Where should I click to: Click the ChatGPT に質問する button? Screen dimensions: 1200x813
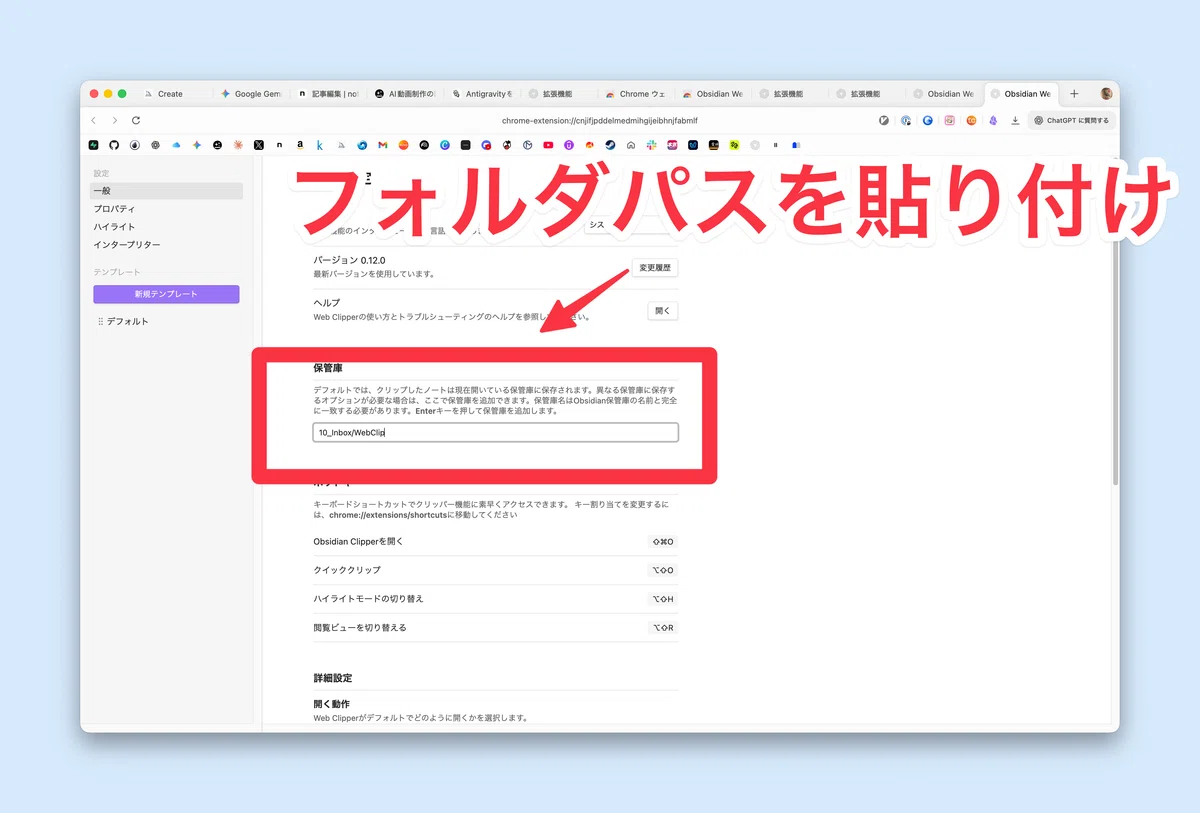pos(1072,120)
